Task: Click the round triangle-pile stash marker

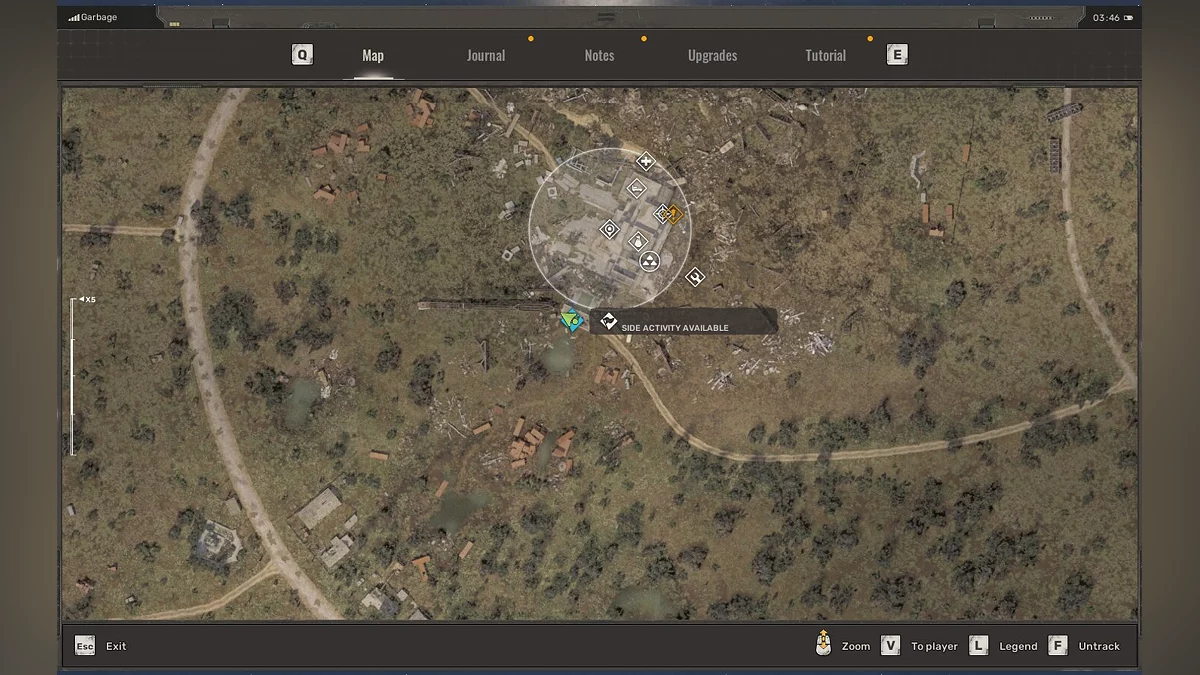Action: coord(650,263)
